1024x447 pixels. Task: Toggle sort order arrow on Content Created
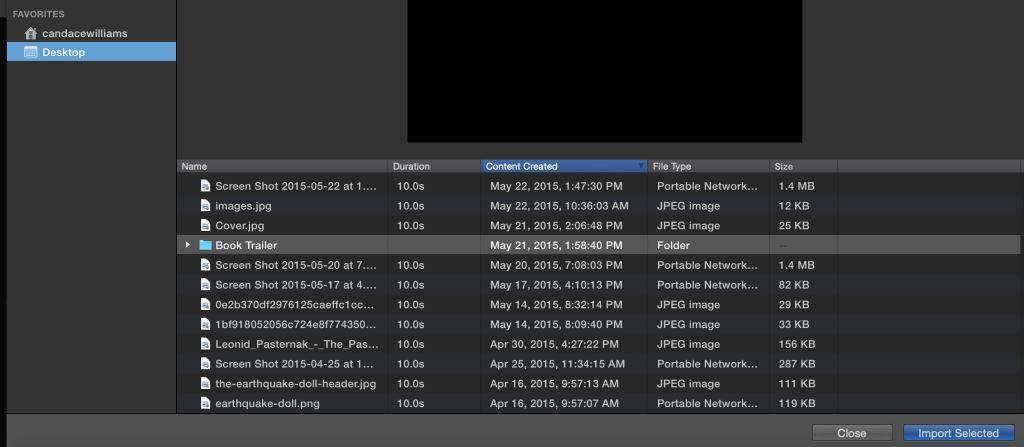(x=640, y=166)
